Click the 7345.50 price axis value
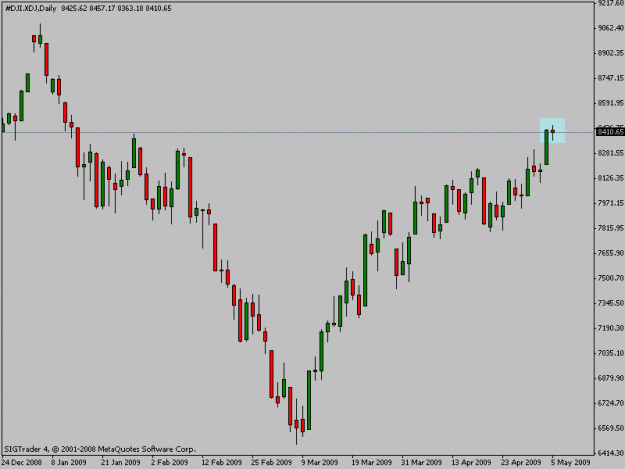Image resolution: width=625 pixels, height=469 pixels. click(611, 303)
